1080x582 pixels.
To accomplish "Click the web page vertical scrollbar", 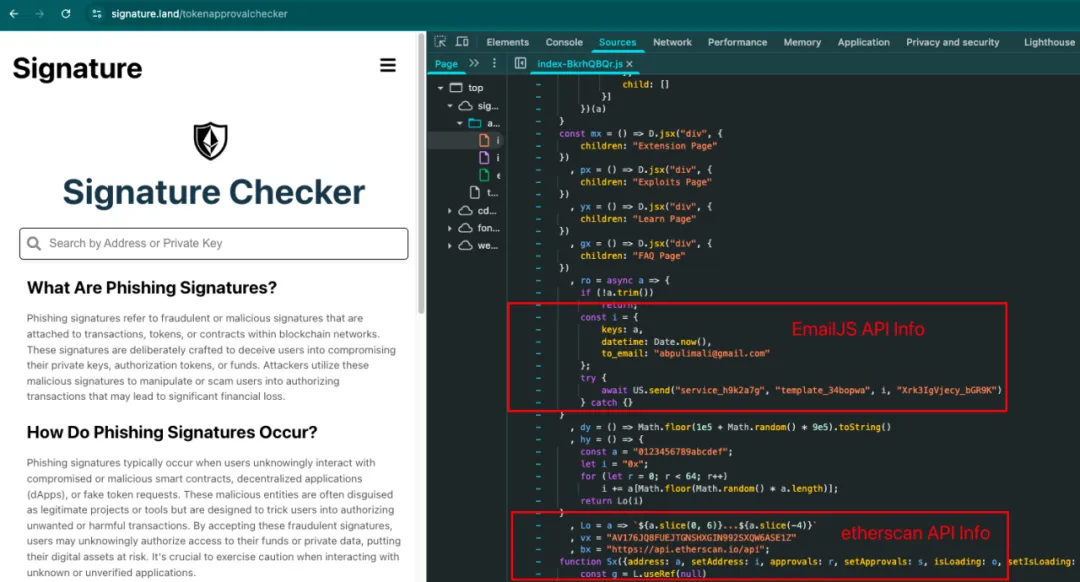I will [421, 200].
